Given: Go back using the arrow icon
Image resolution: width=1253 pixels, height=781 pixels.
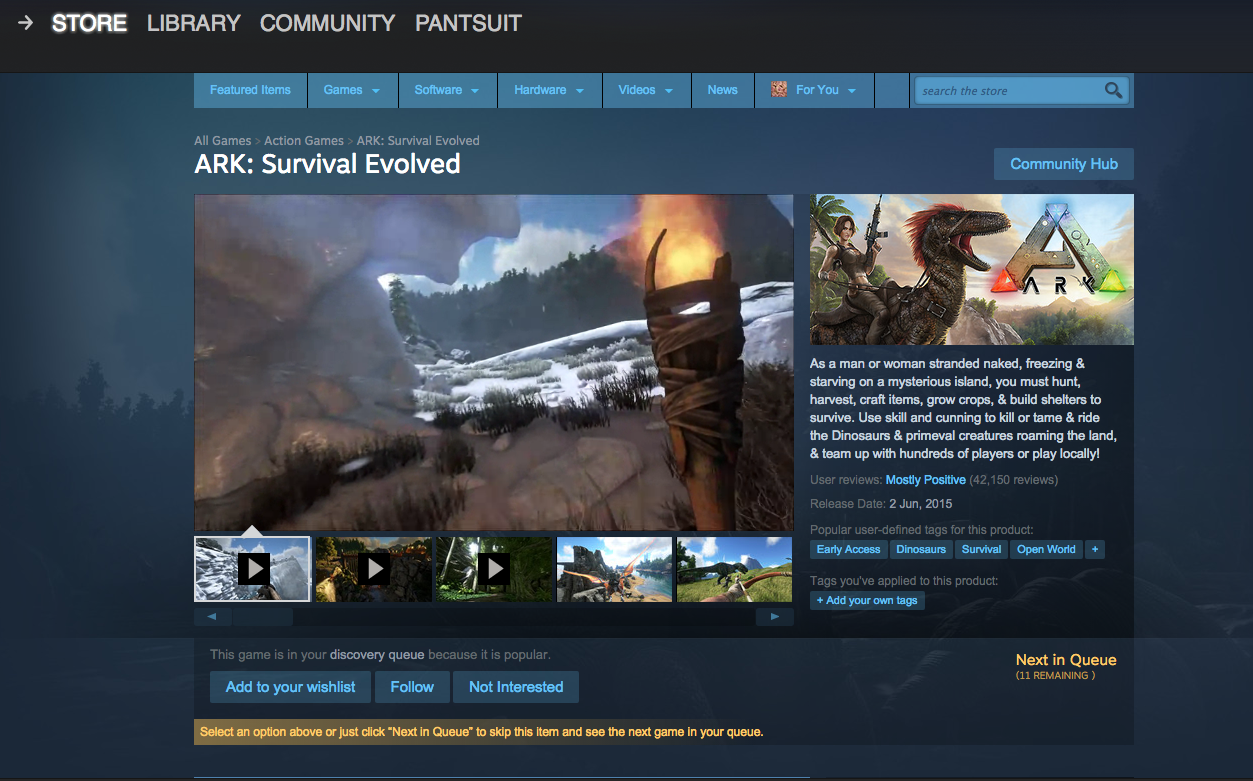Looking at the screenshot, I should pyautogui.click(x=25, y=22).
